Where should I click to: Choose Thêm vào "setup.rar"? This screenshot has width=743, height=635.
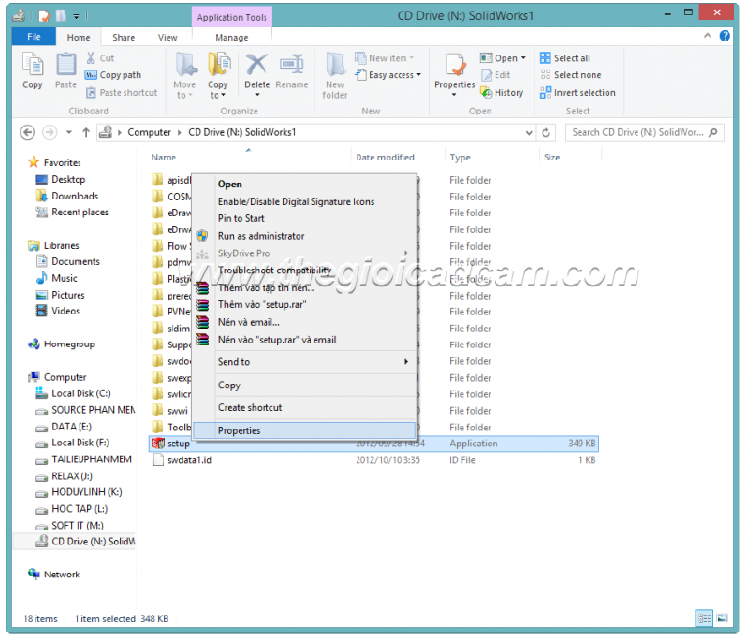click(x=304, y=304)
